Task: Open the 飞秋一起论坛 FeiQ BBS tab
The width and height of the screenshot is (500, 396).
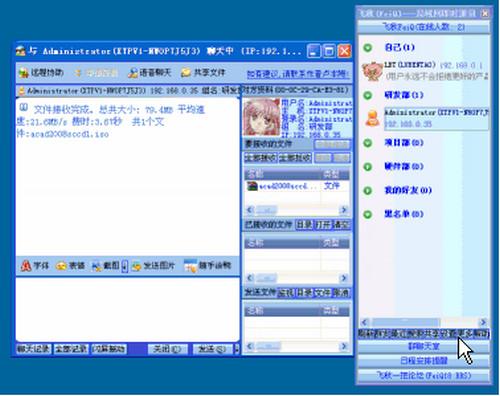Action: [x=424, y=376]
